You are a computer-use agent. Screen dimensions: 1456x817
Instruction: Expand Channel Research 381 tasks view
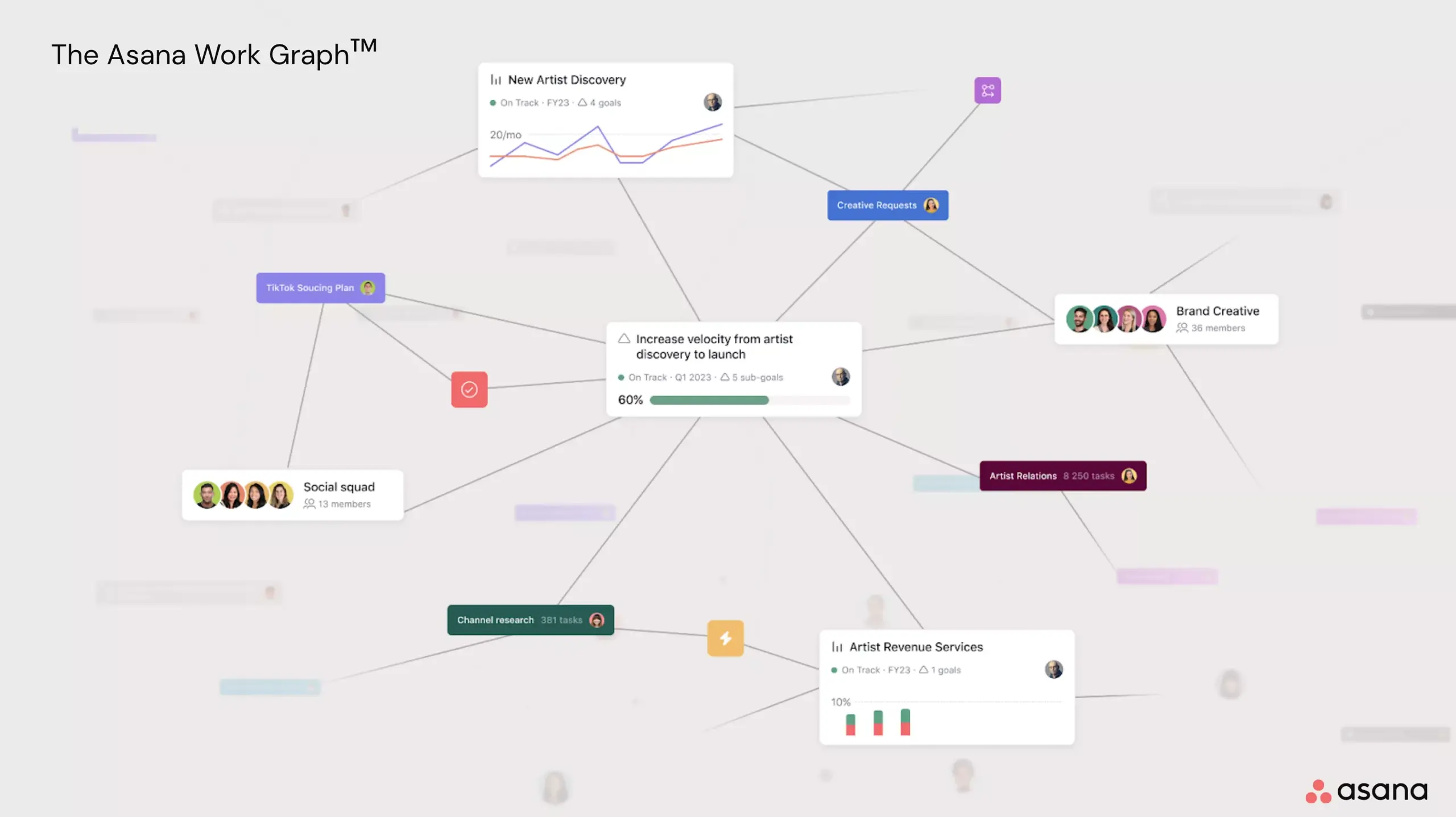(x=530, y=619)
